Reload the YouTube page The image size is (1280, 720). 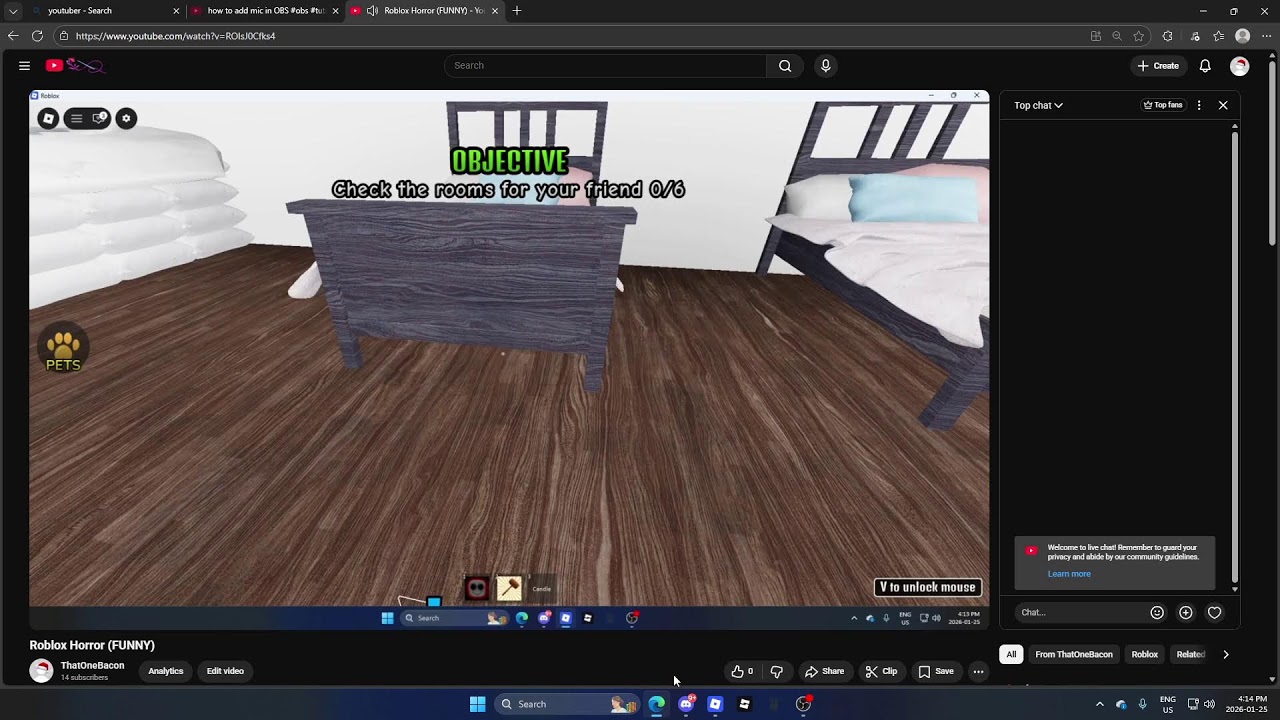click(37, 36)
